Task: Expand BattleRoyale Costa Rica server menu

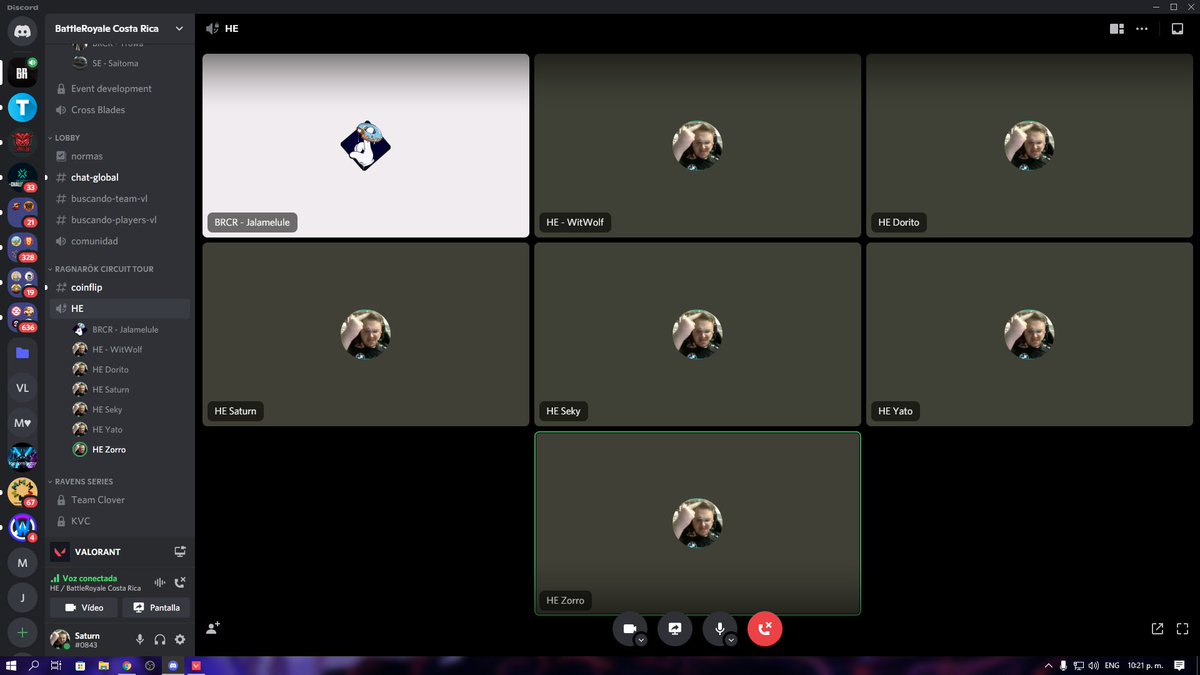Action: pyautogui.click(x=179, y=29)
